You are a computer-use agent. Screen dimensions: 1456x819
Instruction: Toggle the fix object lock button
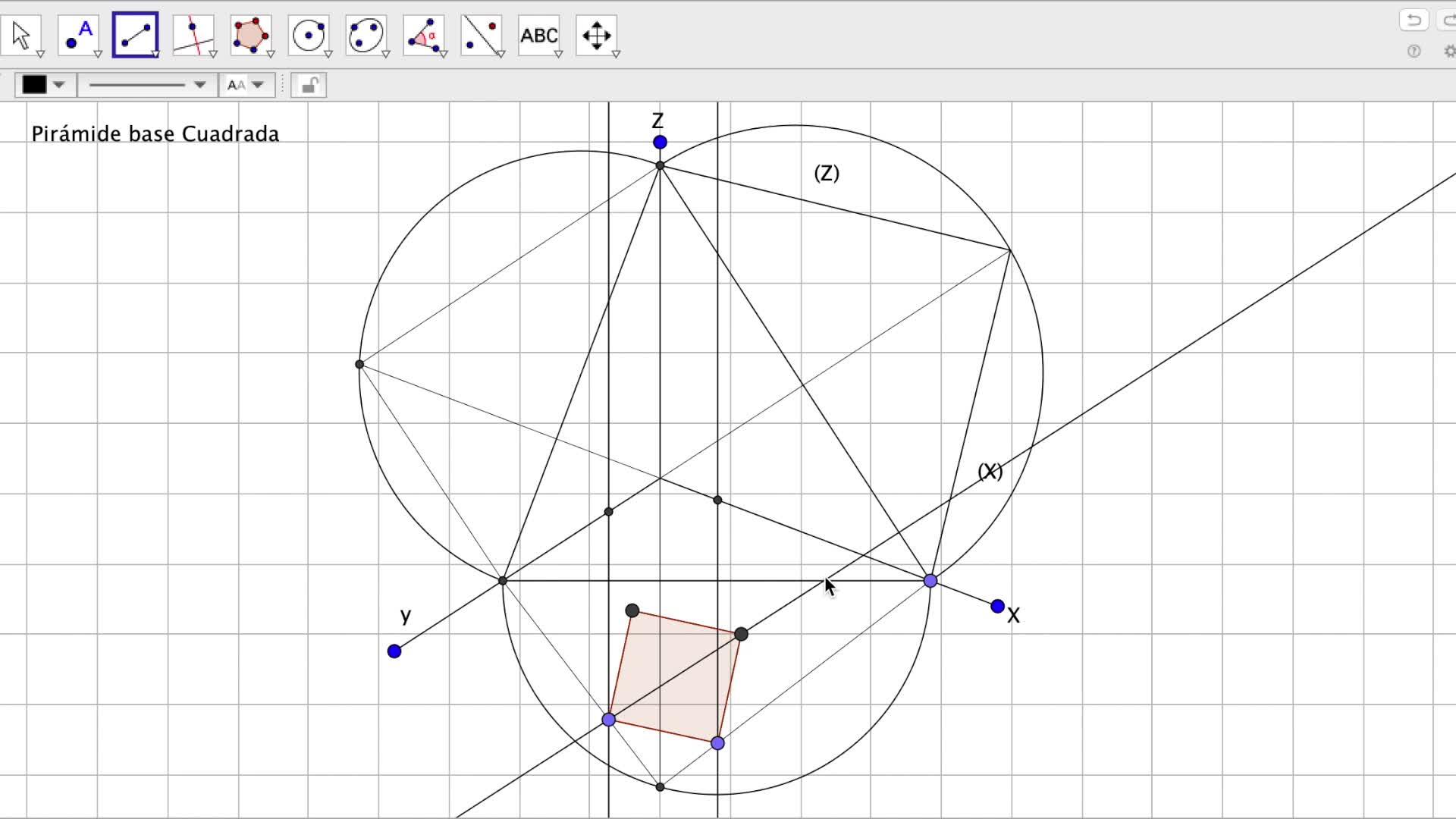click(x=309, y=85)
